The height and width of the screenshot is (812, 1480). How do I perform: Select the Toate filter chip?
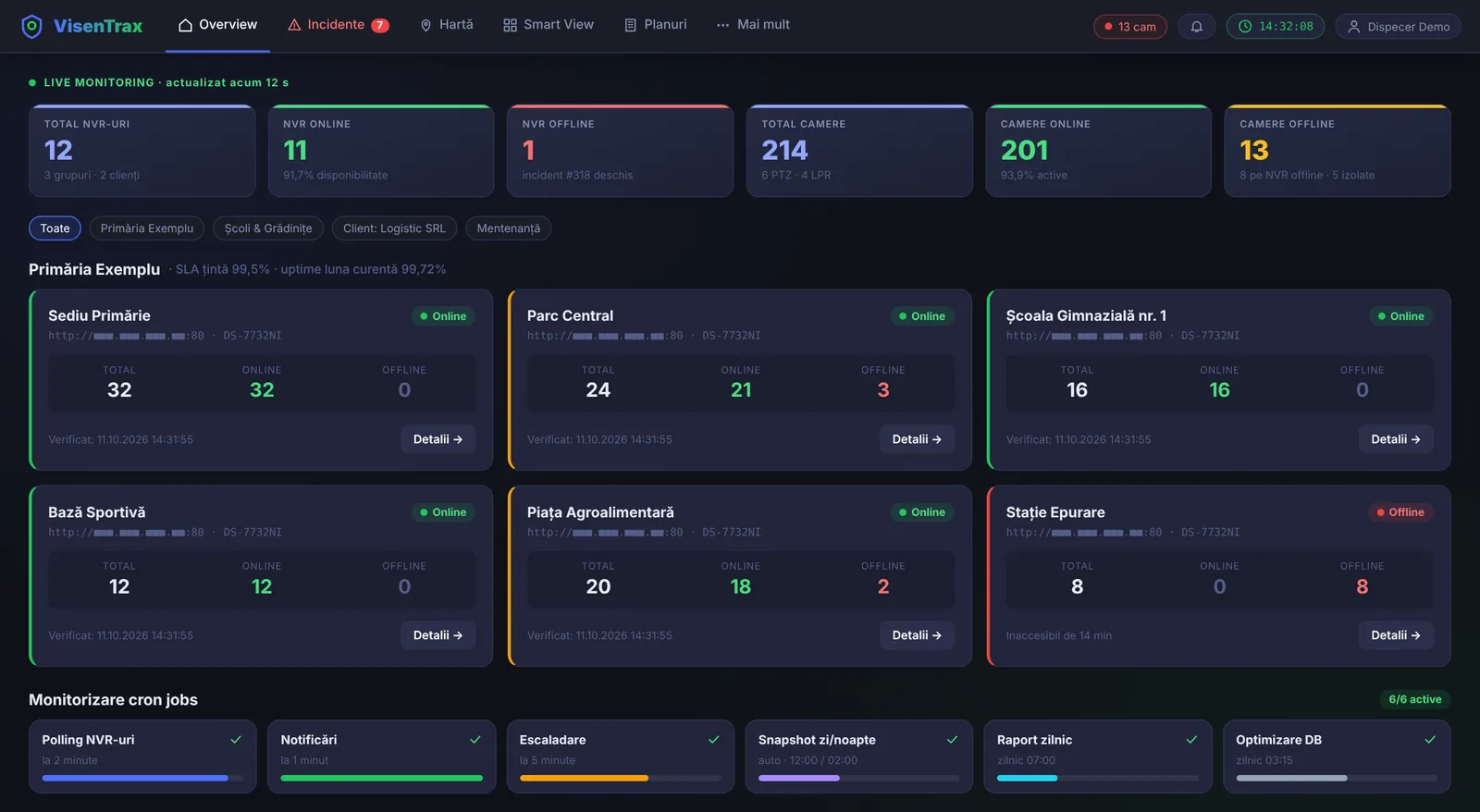click(x=55, y=228)
